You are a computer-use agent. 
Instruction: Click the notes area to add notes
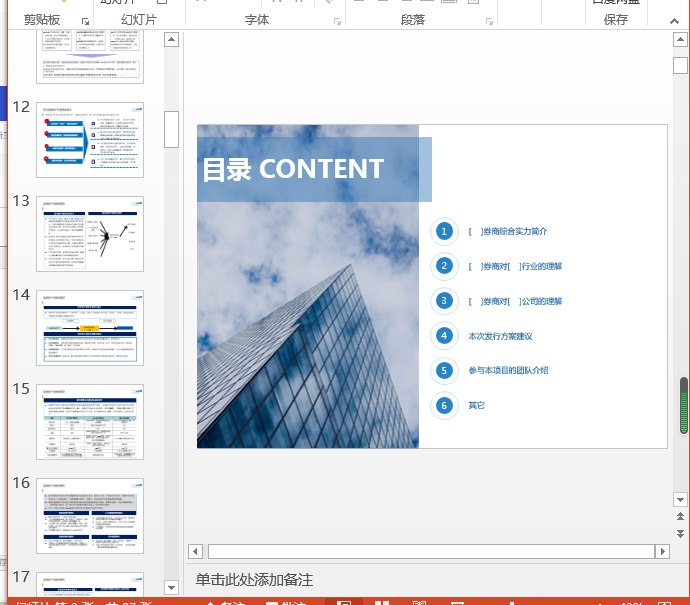pos(254,580)
